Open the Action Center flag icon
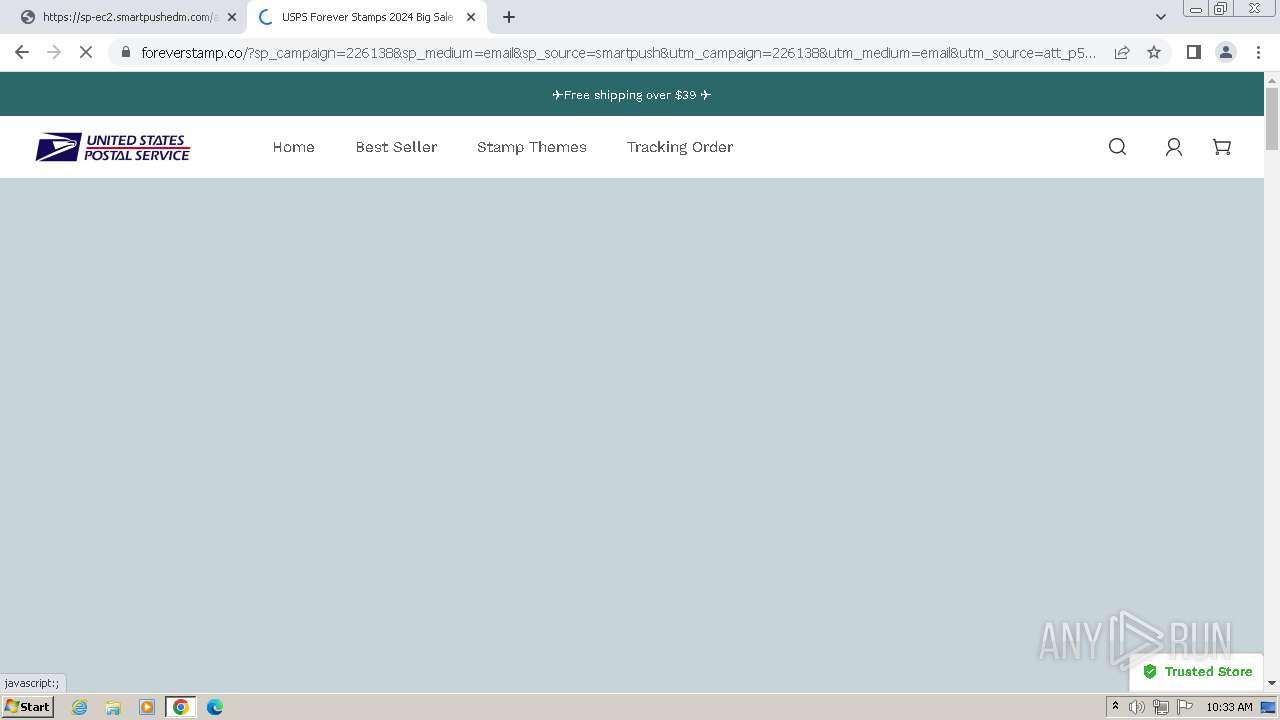The image size is (1280, 720). pyautogui.click(x=1185, y=707)
